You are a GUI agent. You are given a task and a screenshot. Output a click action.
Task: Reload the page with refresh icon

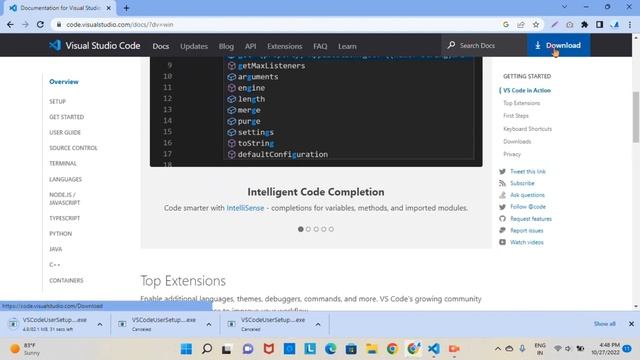(x=40, y=24)
